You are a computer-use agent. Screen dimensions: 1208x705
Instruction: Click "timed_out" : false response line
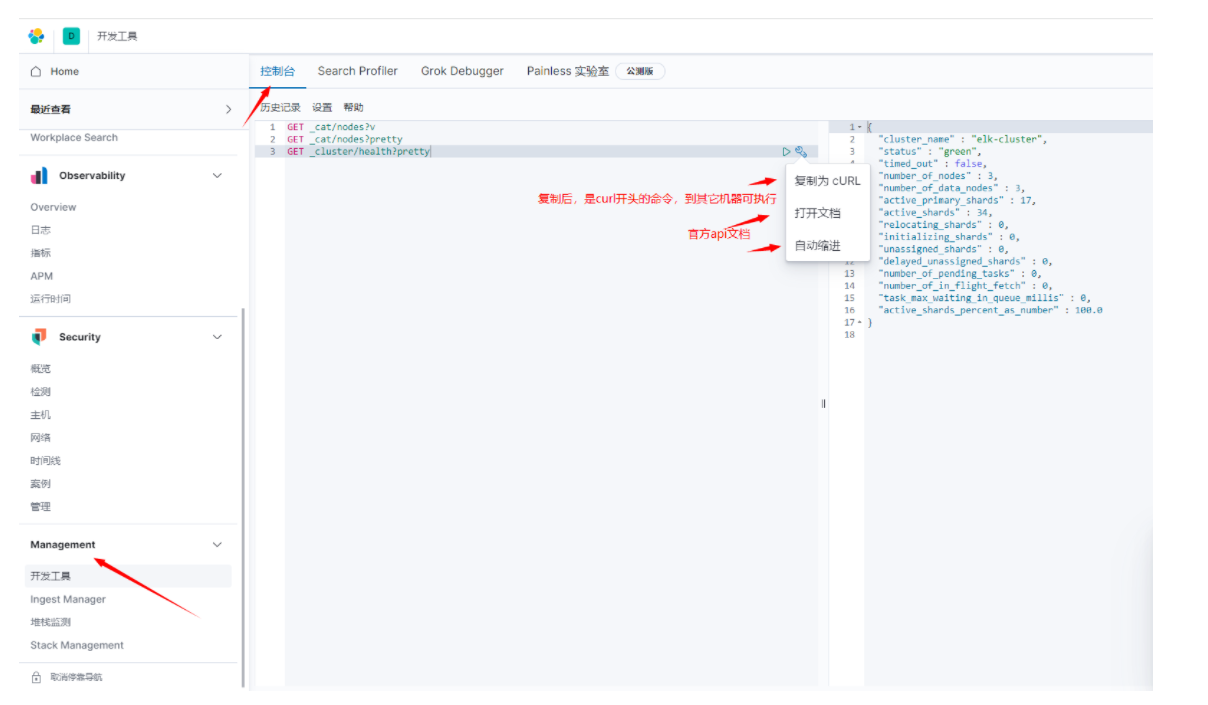[933, 163]
